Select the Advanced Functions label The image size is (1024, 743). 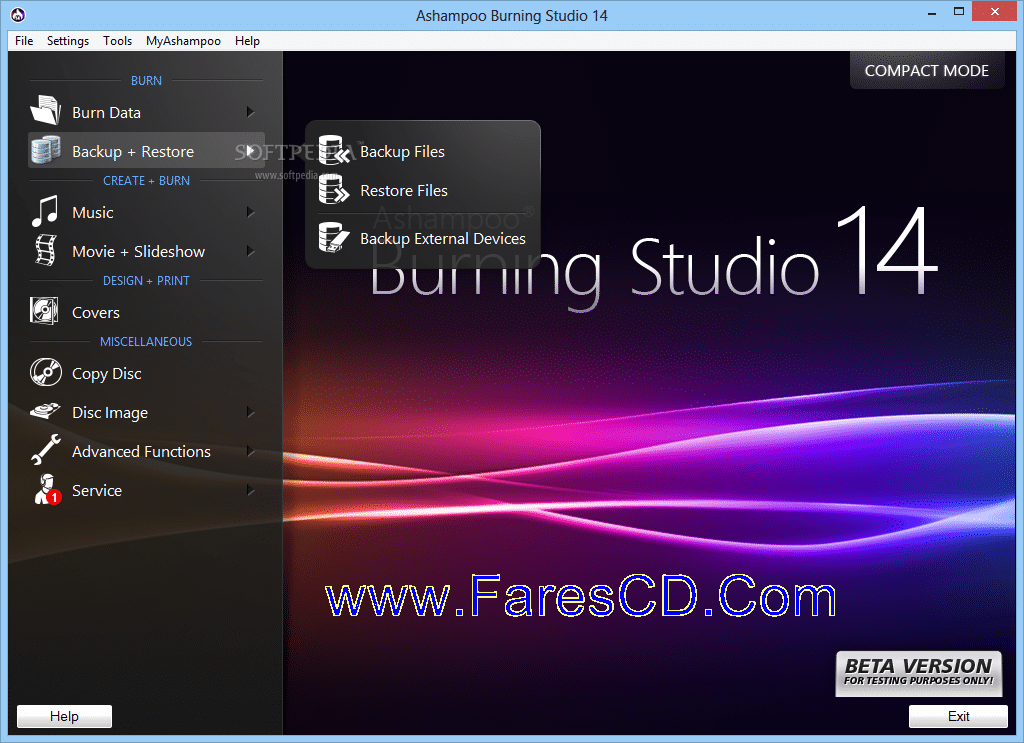click(x=141, y=451)
